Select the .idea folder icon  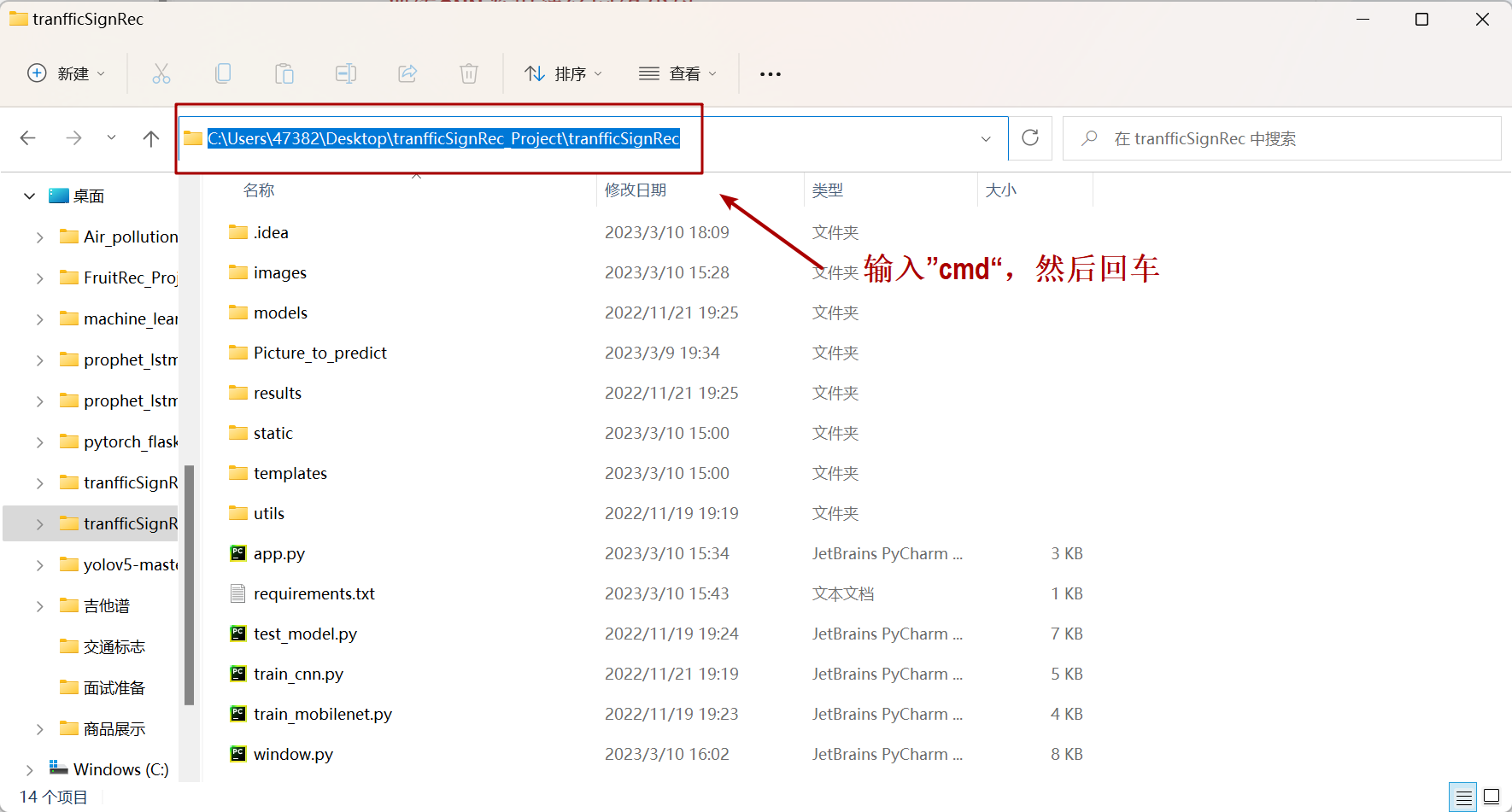238,232
